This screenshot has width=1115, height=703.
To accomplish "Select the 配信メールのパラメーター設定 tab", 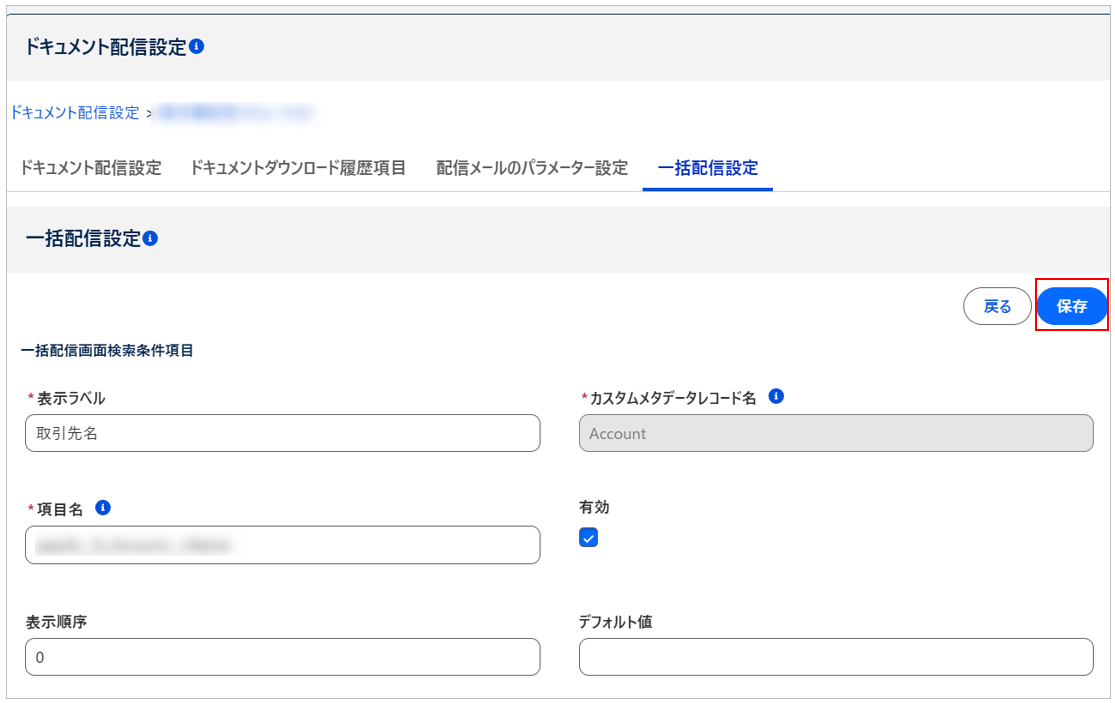I will click(x=532, y=168).
